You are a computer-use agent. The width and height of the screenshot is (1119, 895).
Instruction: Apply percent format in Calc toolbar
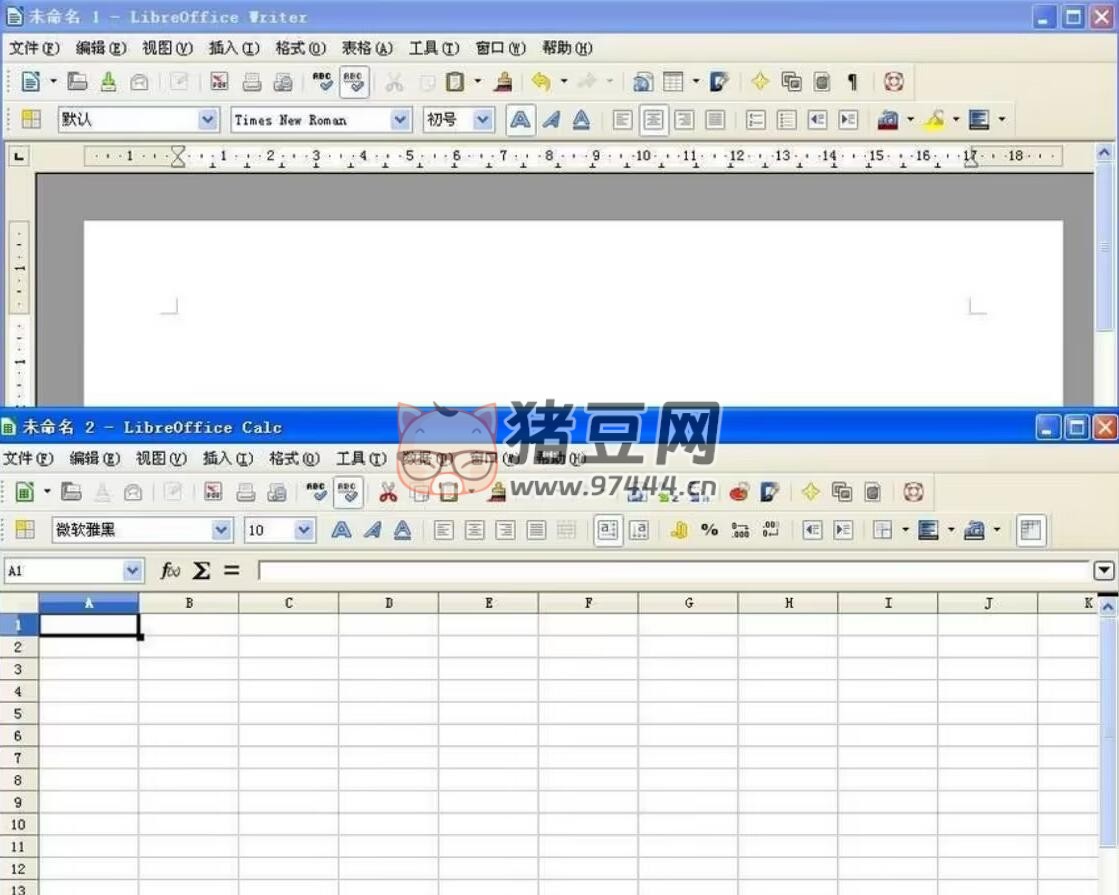[x=709, y=530]
